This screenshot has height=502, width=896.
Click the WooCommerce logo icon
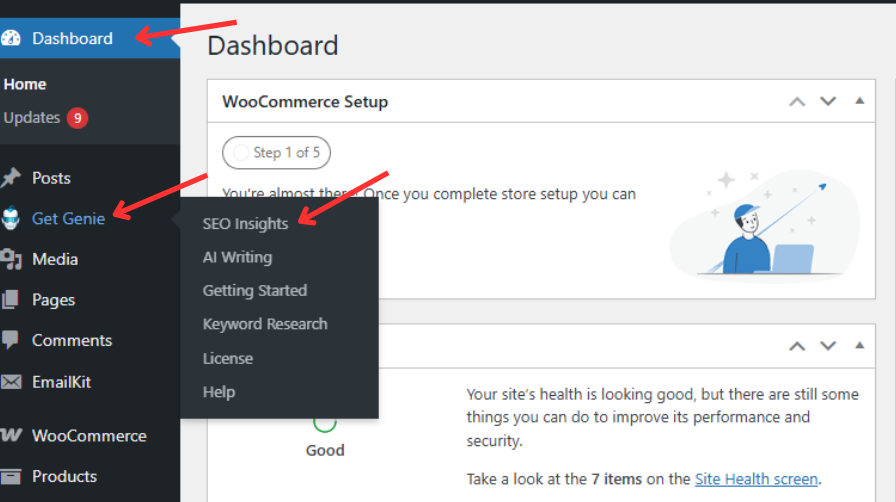point(10,436)
